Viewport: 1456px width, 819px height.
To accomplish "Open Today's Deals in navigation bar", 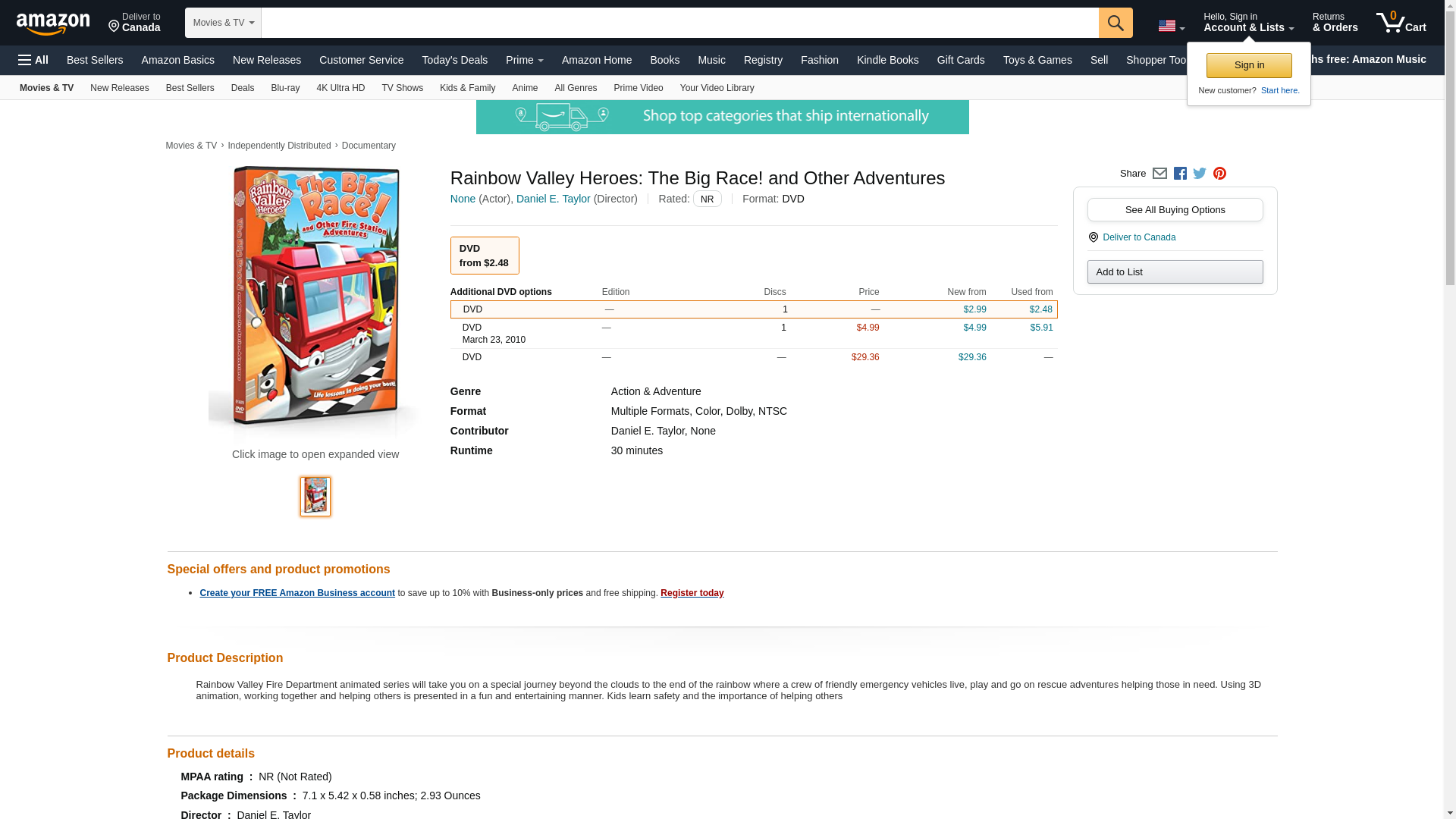I will [x=454, y=60].
